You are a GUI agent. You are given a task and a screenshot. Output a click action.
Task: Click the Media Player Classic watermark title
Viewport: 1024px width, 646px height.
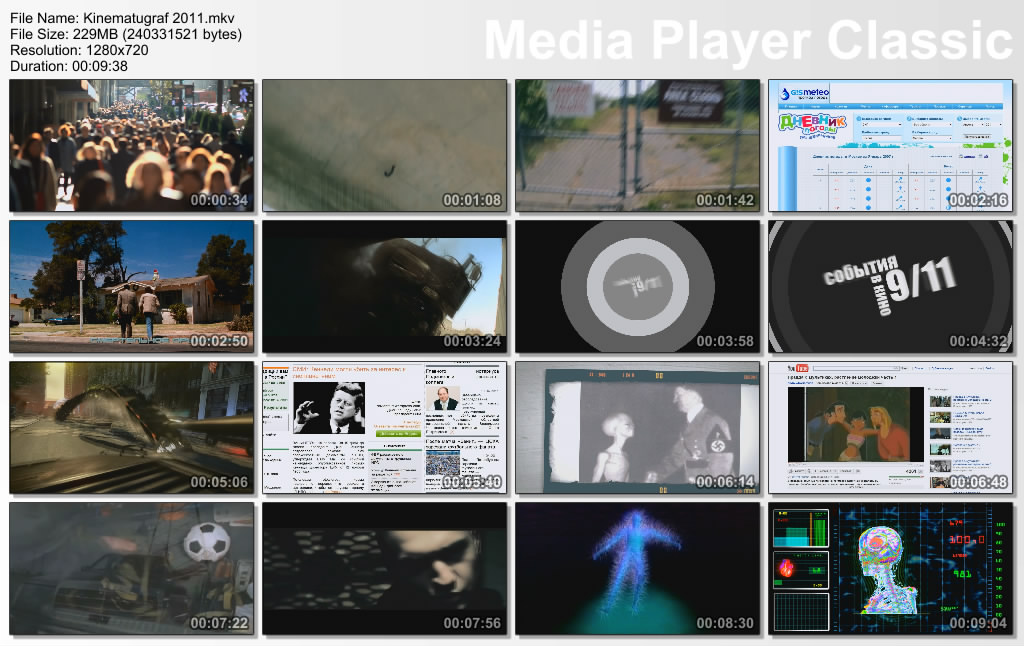click(748, 41)
